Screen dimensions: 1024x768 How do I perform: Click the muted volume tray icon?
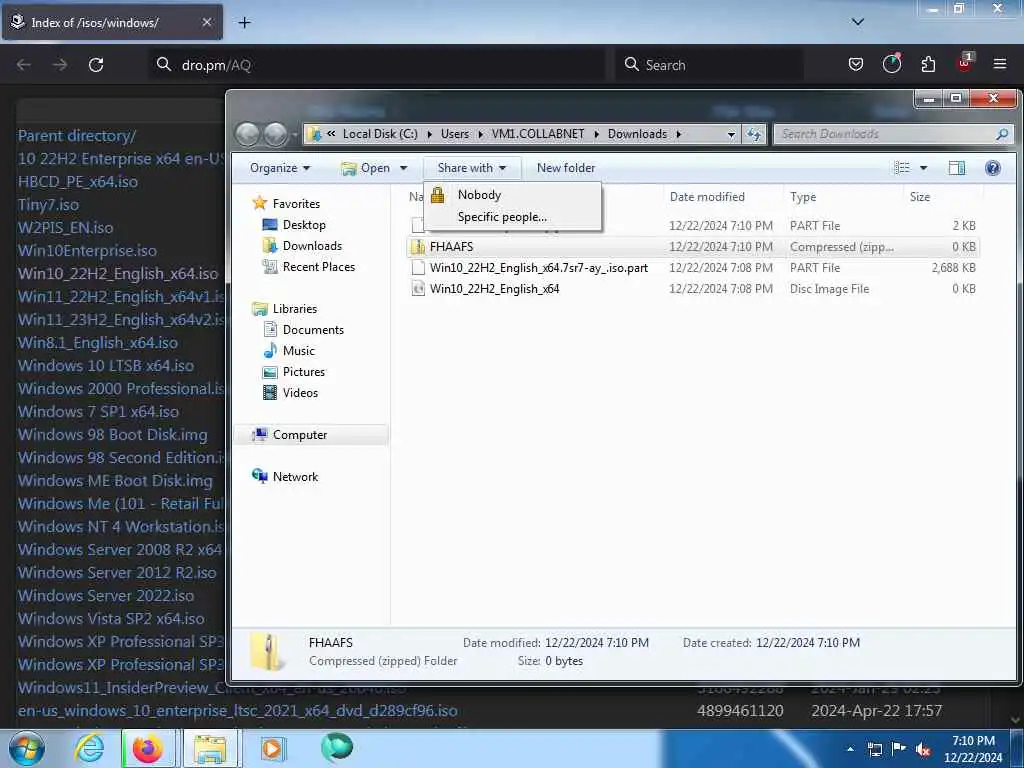click(x=922, y=749)
